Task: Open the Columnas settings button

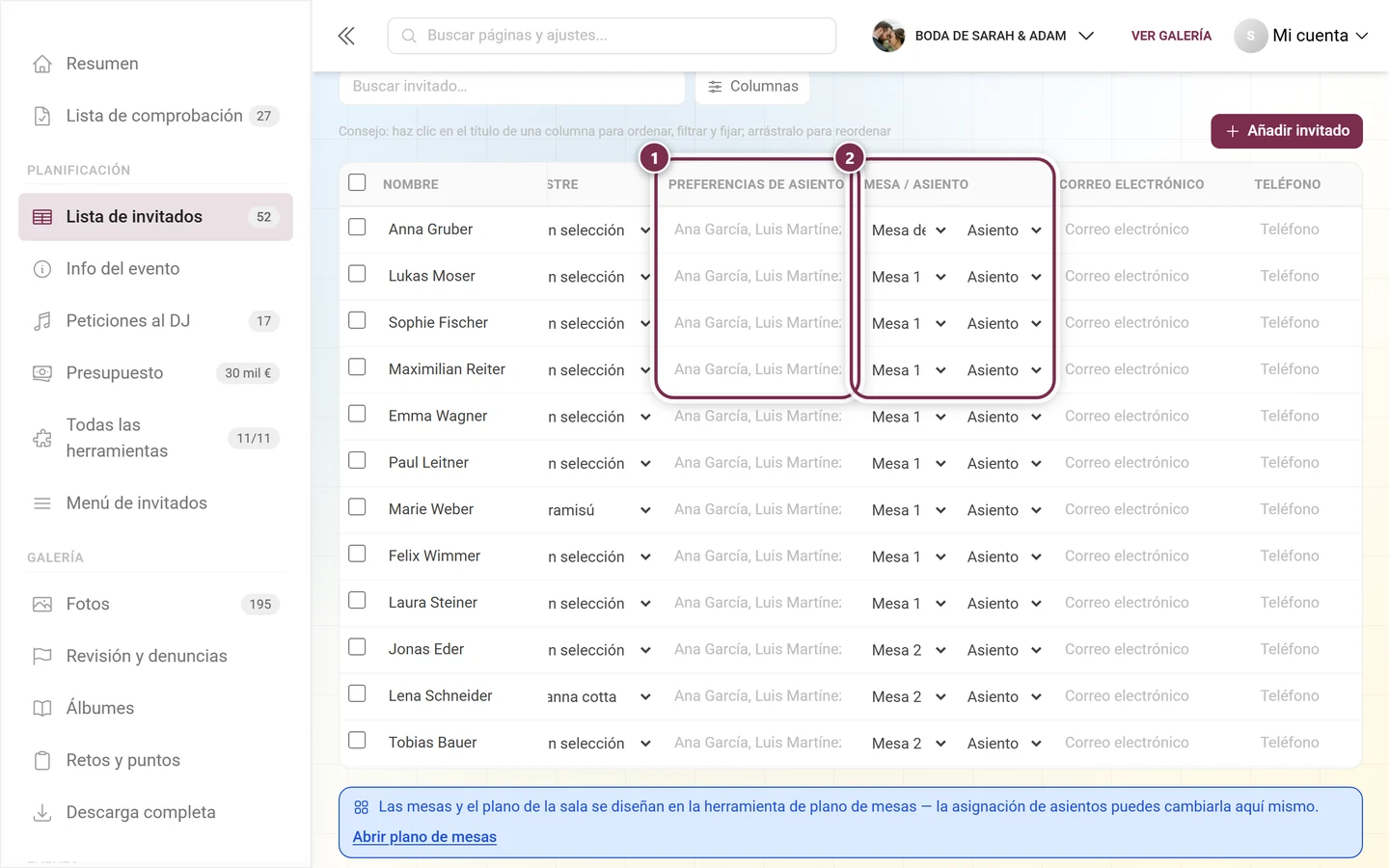Action: tap(752, 87)
